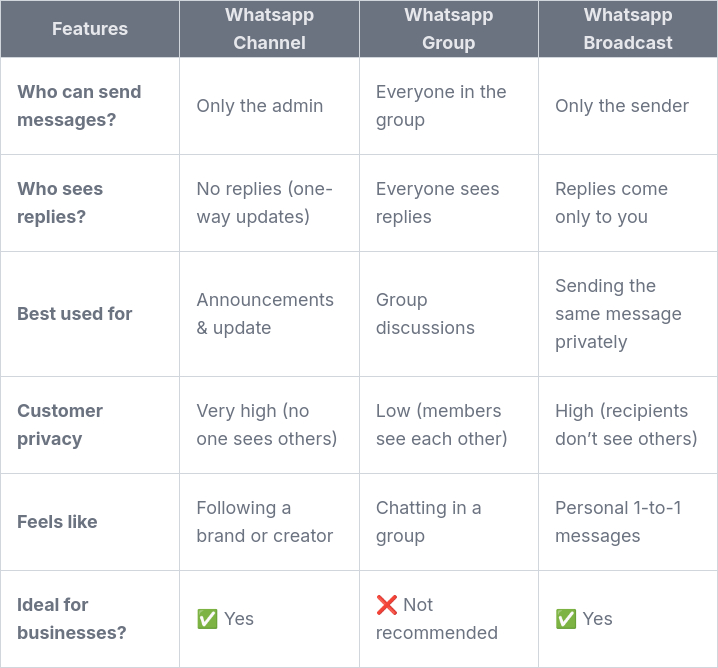
Task: Click 'Personal 1-to-1 messages' cell
Action: tap(618, 522)
